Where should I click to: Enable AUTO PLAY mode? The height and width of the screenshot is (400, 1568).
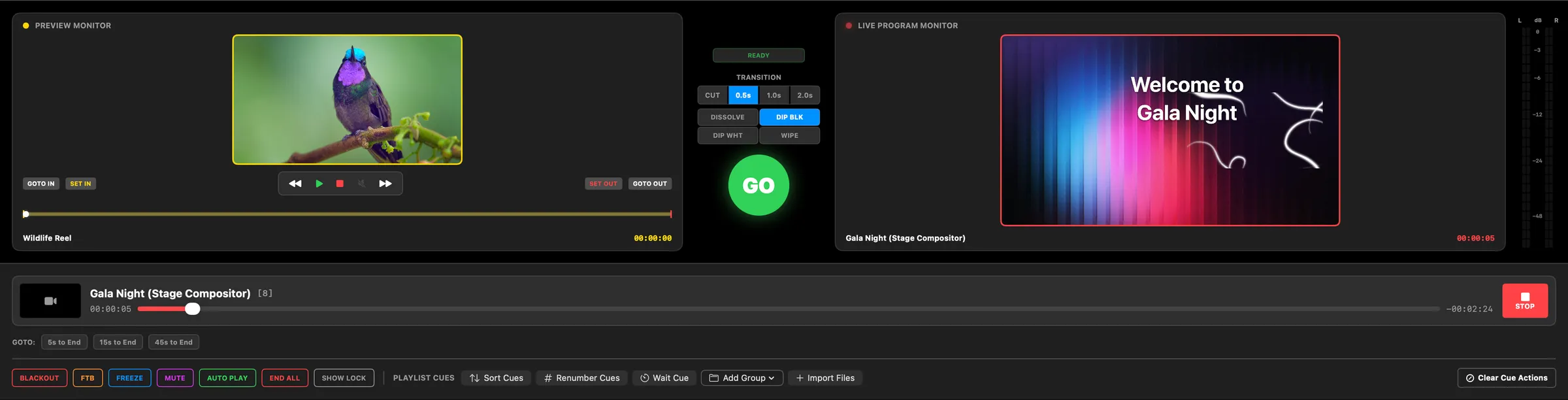click(x=227, y=378)
